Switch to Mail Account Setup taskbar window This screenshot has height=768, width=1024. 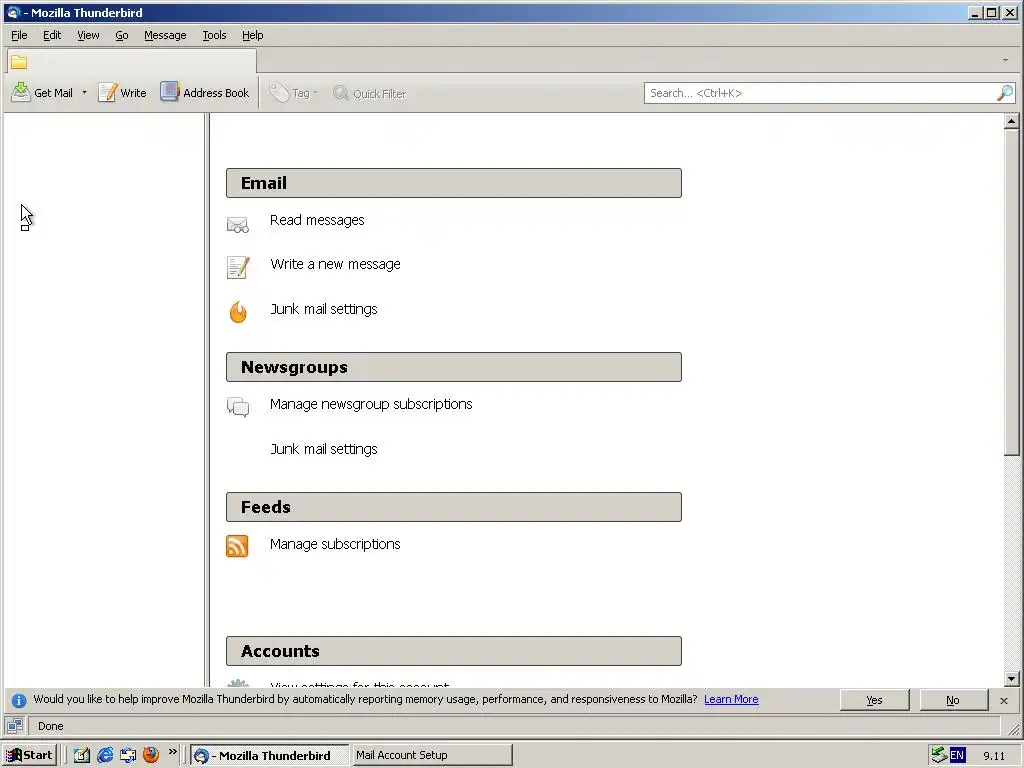tap(432, 755)
